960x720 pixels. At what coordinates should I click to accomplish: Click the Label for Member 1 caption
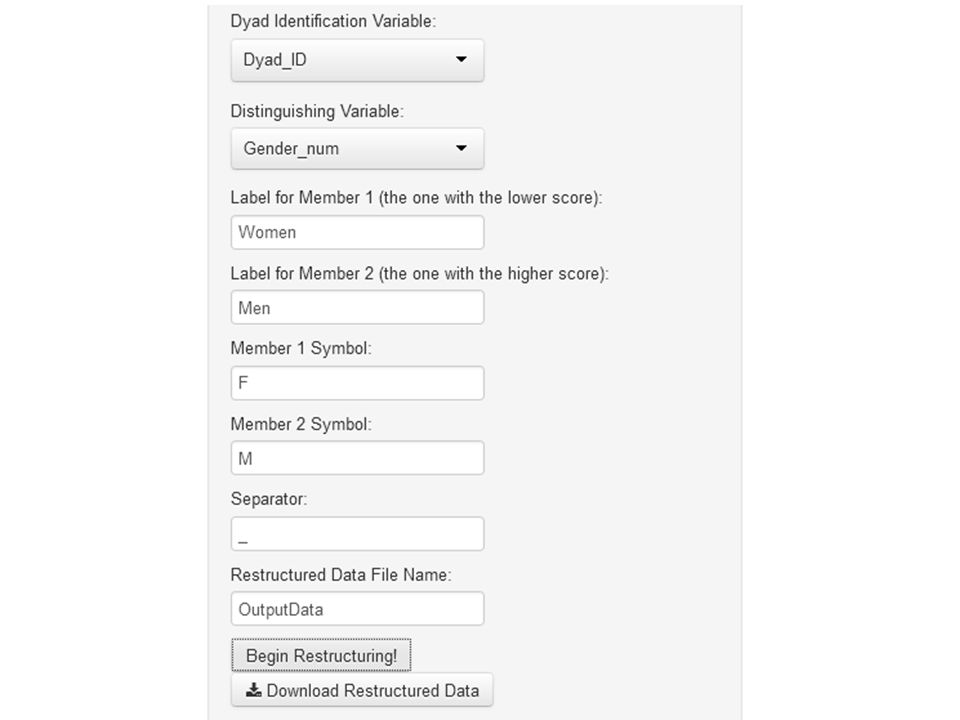click(x=416, y=198)
